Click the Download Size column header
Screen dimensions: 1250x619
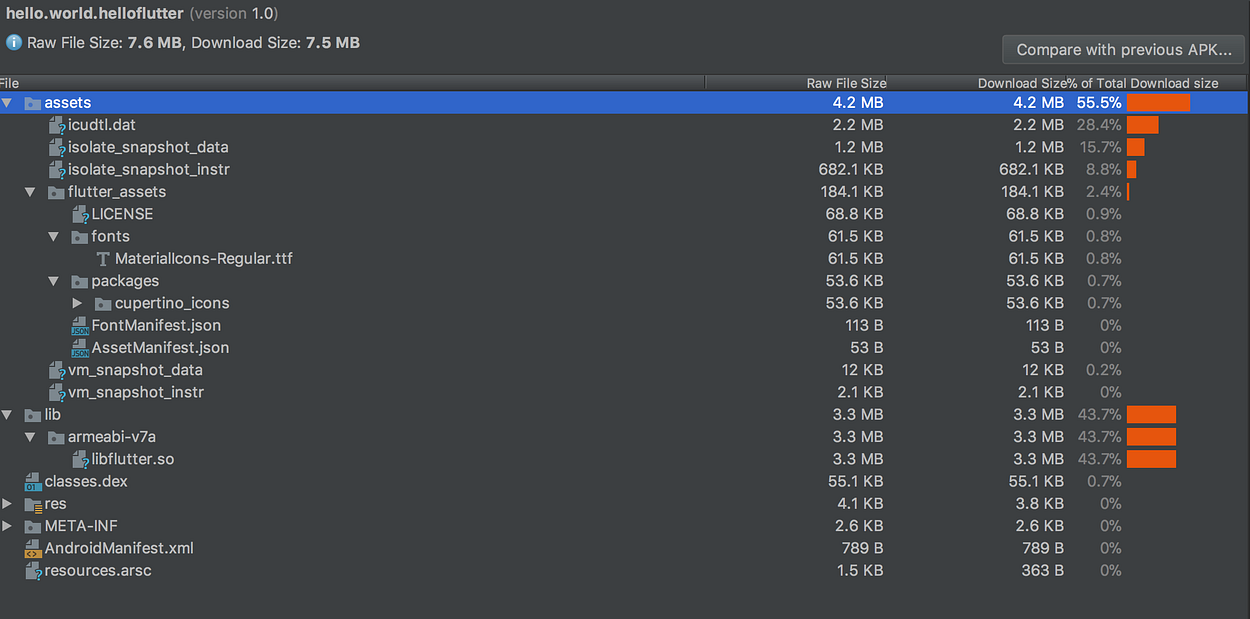[x=1021, y=83]
